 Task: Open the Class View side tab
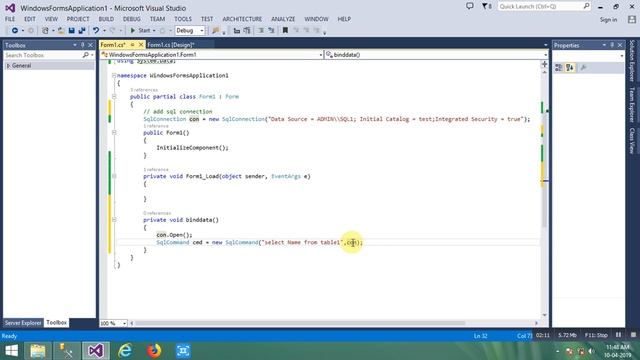(x=632, y=141)
